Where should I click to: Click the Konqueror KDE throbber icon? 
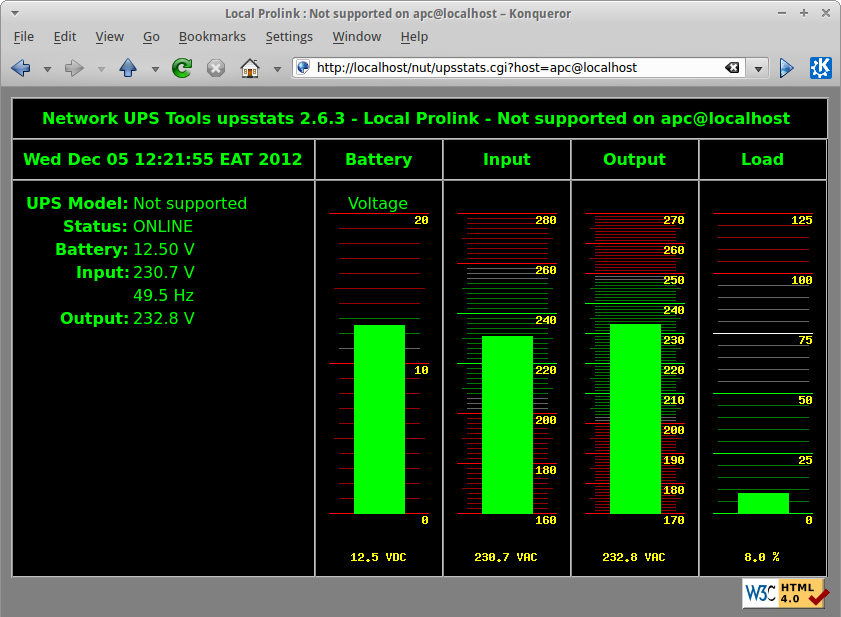(x=821, y=68)
